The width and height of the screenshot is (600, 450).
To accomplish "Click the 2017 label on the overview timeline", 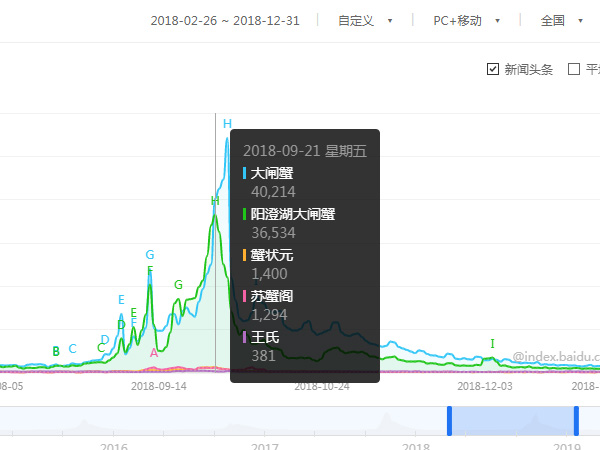I will 265,446.
